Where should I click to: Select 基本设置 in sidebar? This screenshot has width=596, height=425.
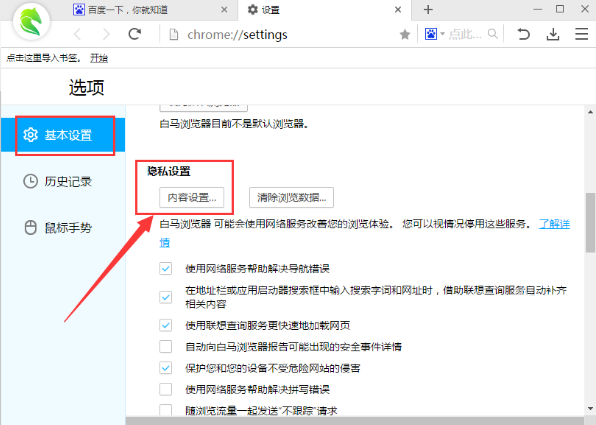click(x=63, y=135)
